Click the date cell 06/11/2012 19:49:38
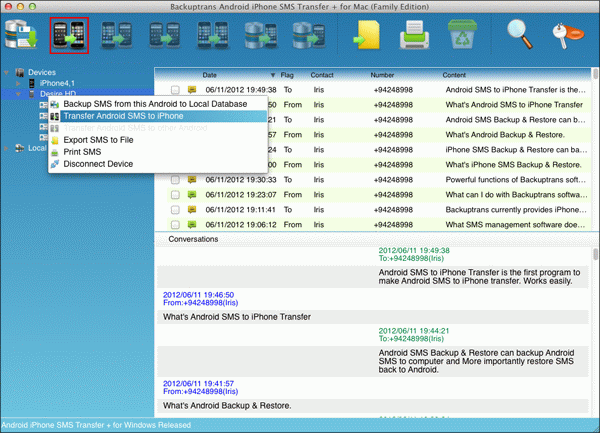The width and height of the screenshot is (600, 433). point(241,90)
